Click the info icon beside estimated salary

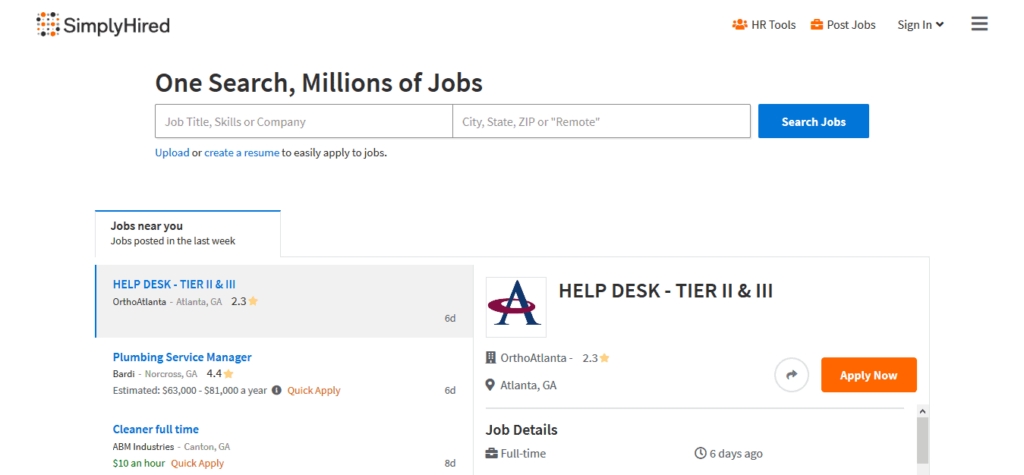[x=277, y=390]
